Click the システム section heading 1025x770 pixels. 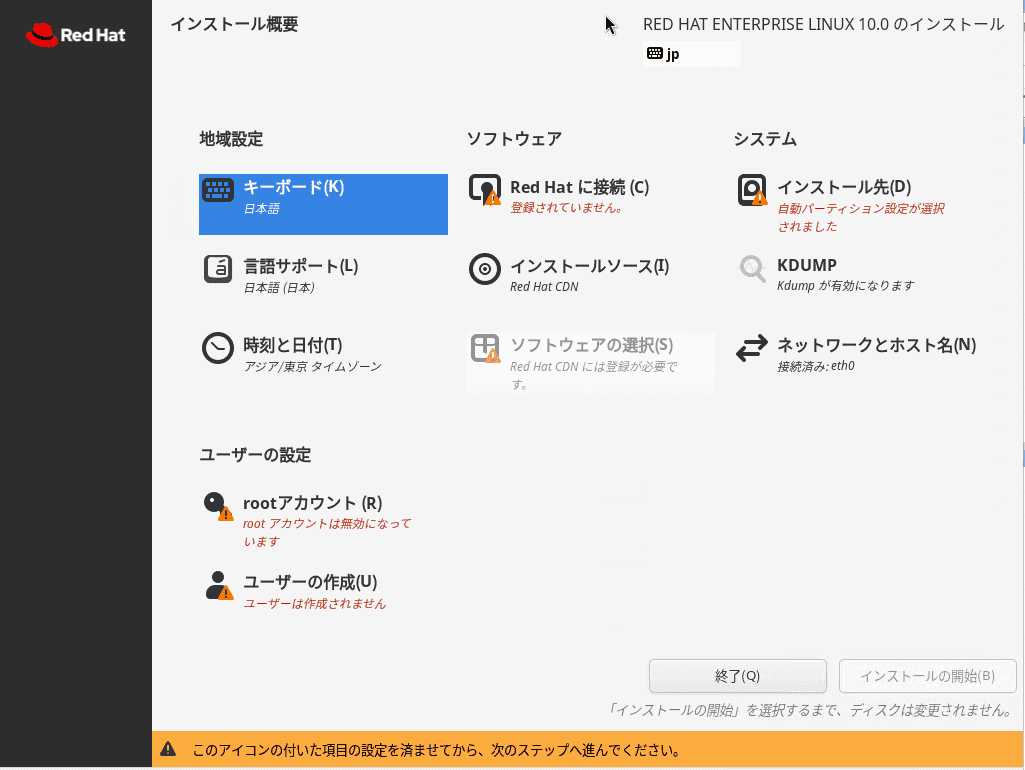click(765, 139)
